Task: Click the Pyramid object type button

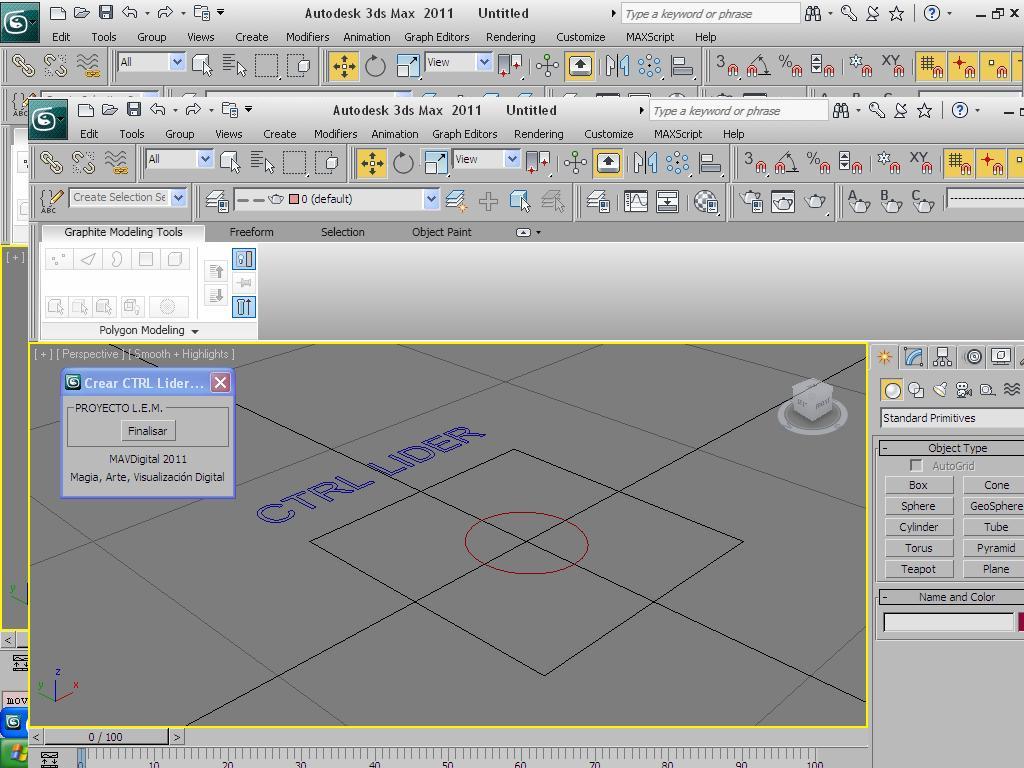Action: (x=995, y=548)
